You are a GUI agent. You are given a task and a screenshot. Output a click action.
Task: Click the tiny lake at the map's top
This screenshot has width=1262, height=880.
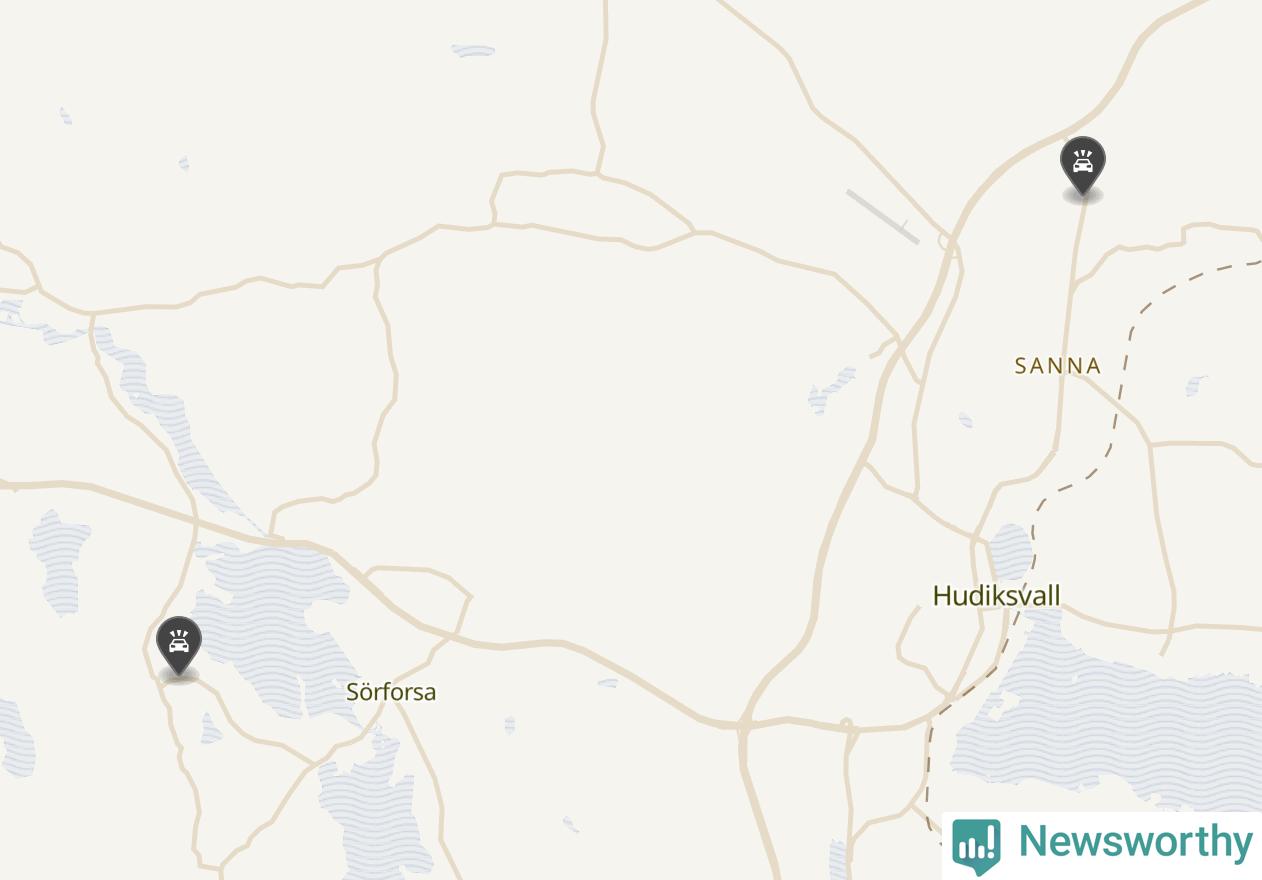473,50
